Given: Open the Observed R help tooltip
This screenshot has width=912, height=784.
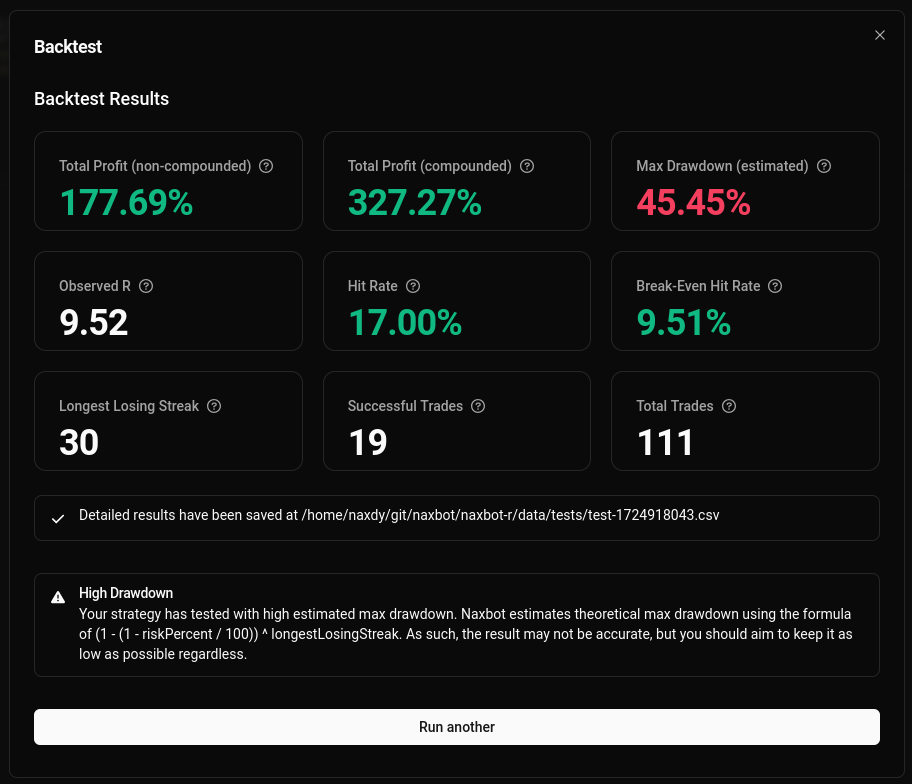Looking at the screenshot, I should click(146, 286).
